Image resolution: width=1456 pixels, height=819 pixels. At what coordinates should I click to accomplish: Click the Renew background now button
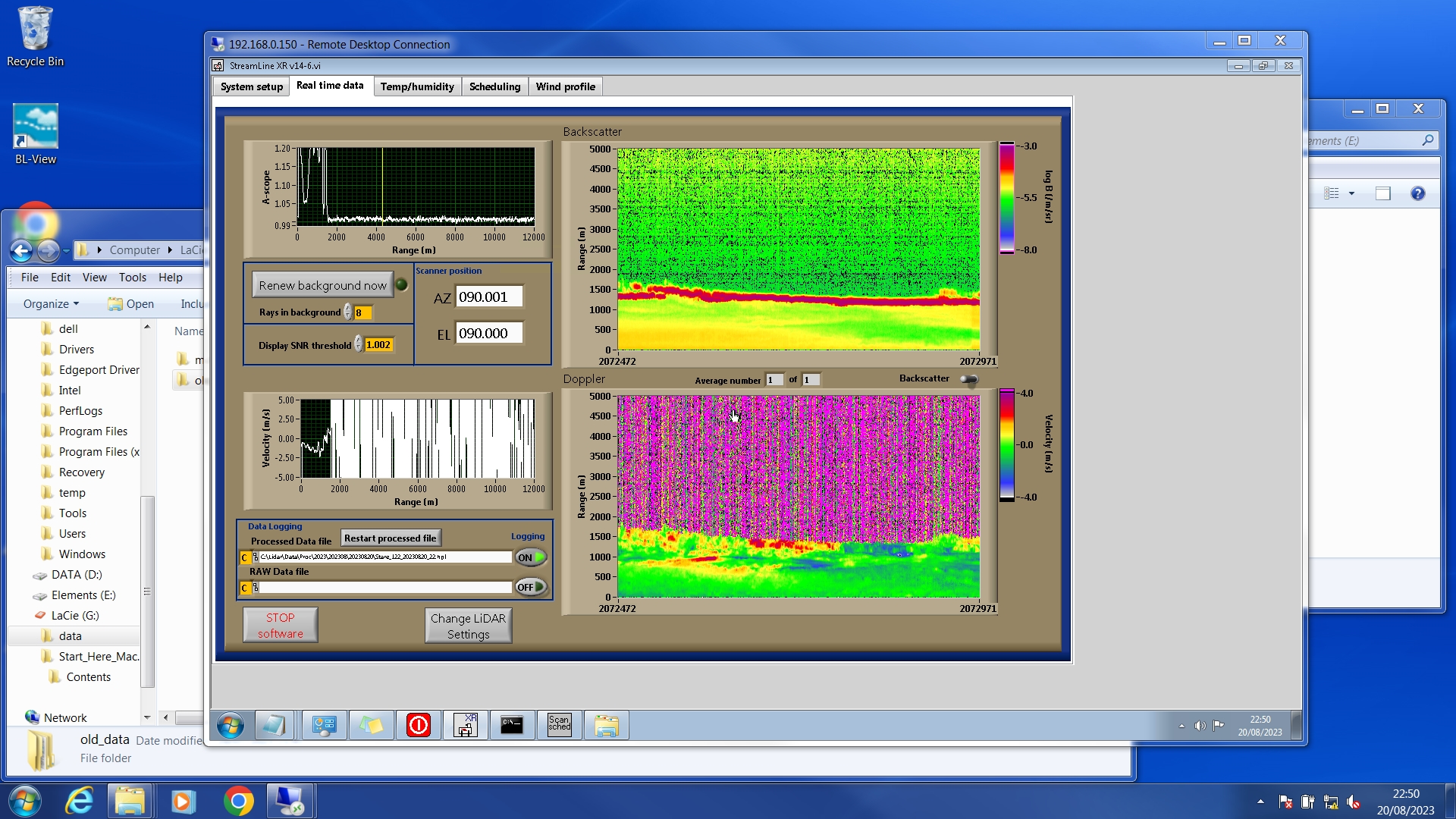coord(322,285)
